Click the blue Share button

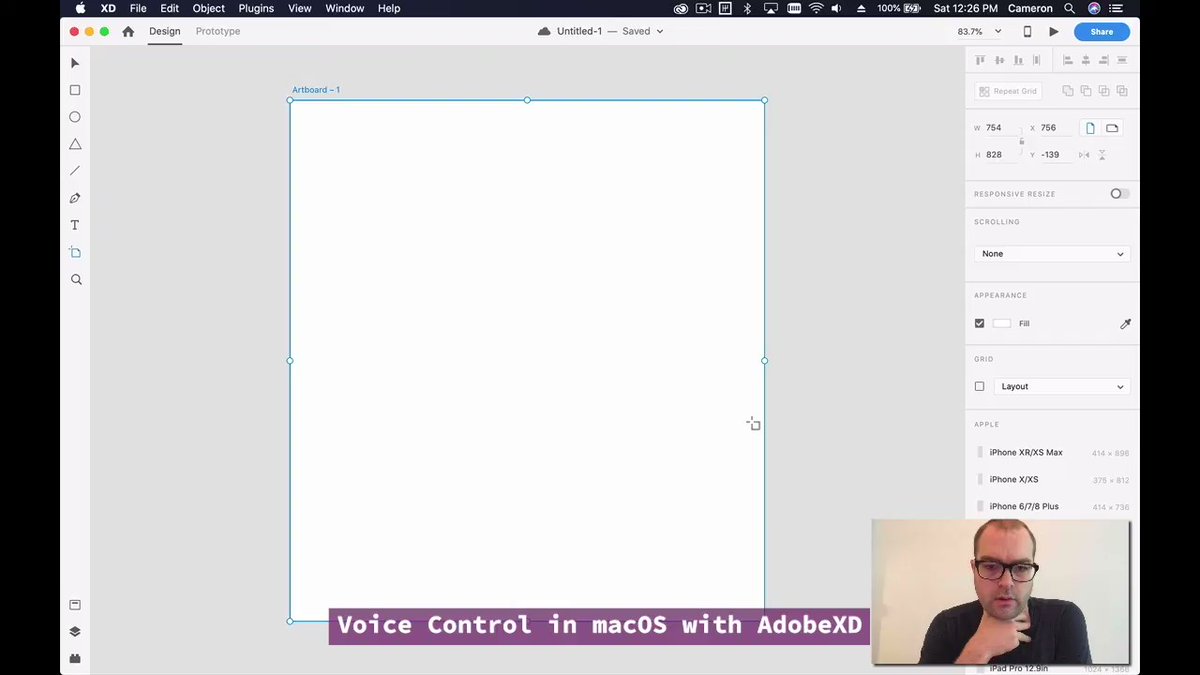point(1102,31)
